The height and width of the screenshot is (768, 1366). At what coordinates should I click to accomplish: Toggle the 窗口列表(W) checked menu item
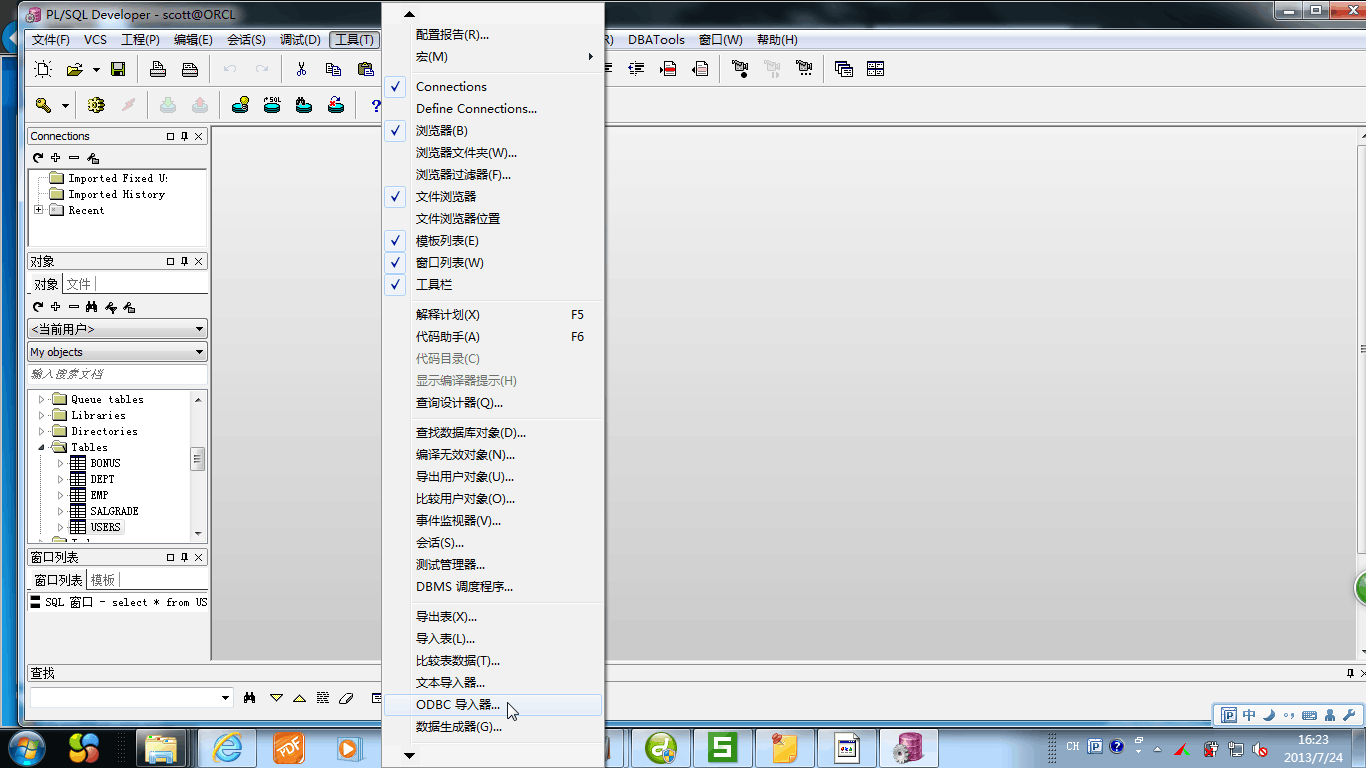click(494, 263)
